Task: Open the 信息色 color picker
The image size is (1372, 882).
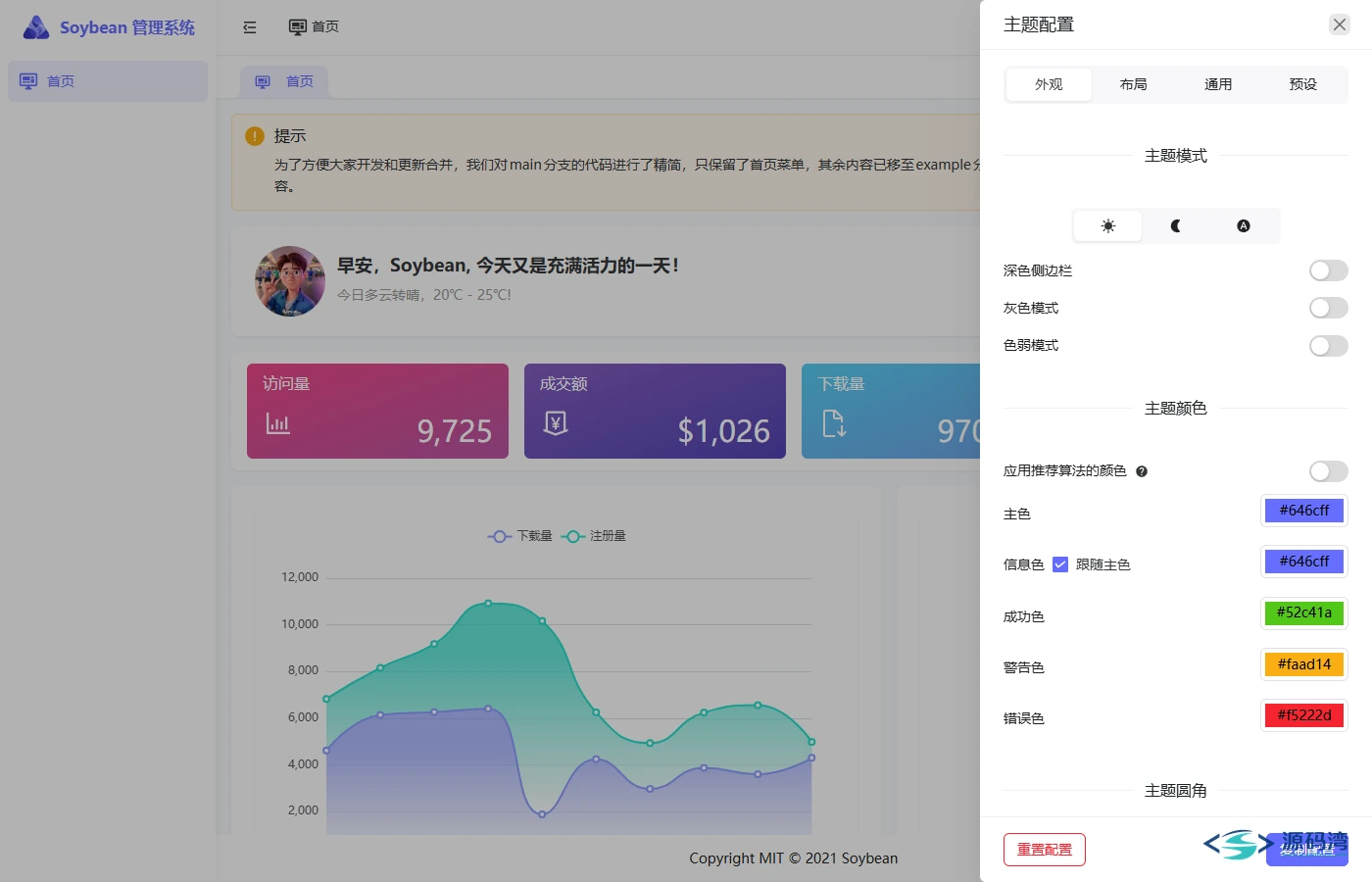Action: (1304, 562)
